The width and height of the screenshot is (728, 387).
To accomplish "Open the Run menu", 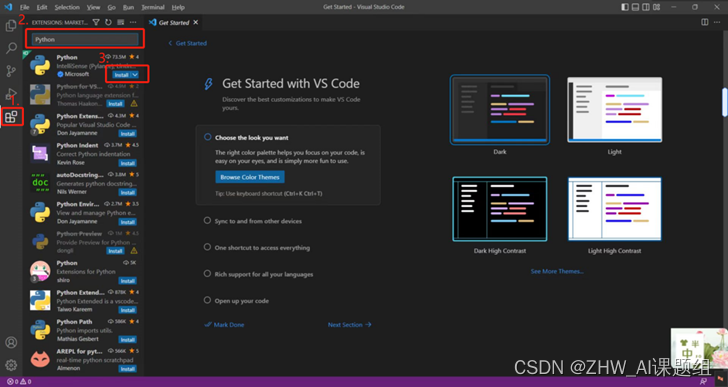I will click(129, 7).
